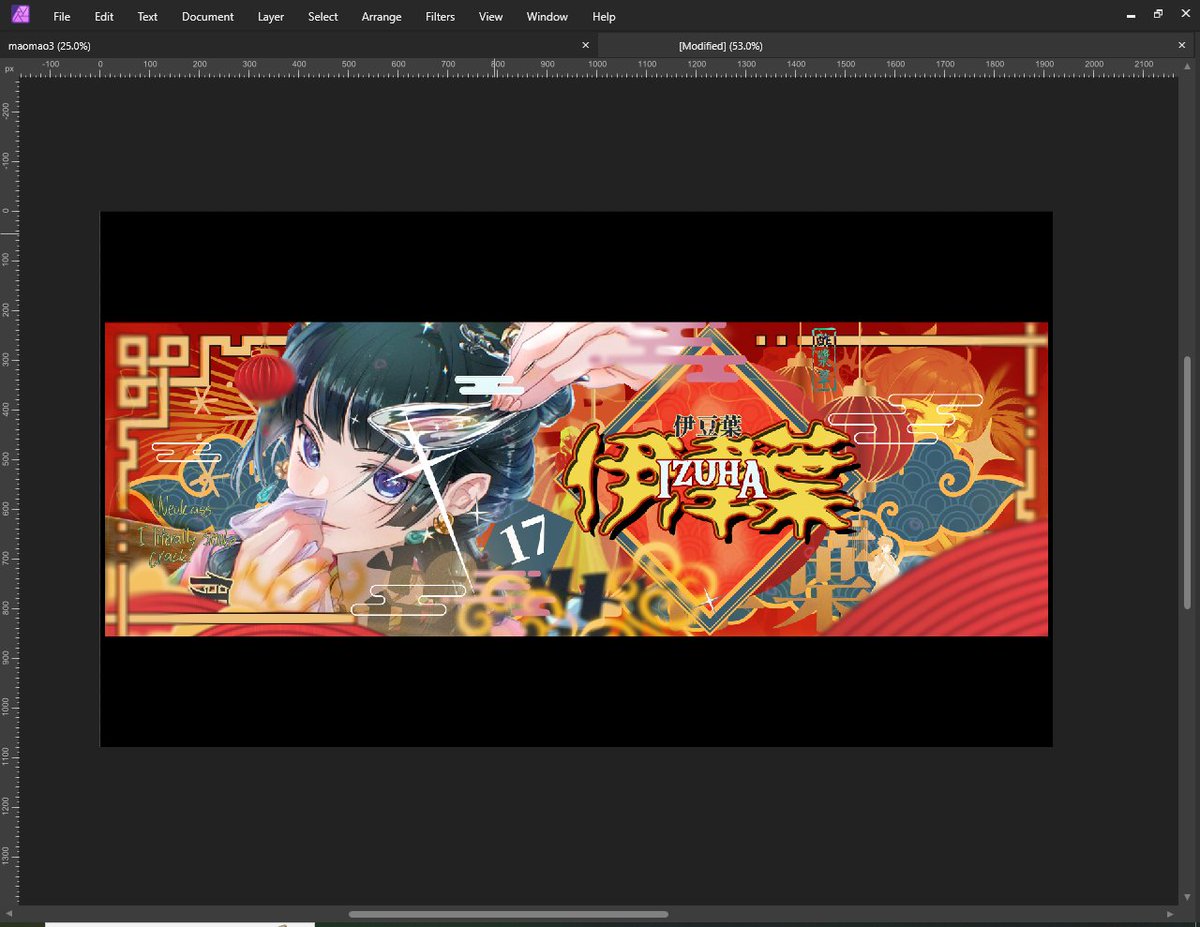
Task: Click the scroll right arrow
Action: [x=1170, y=913]
